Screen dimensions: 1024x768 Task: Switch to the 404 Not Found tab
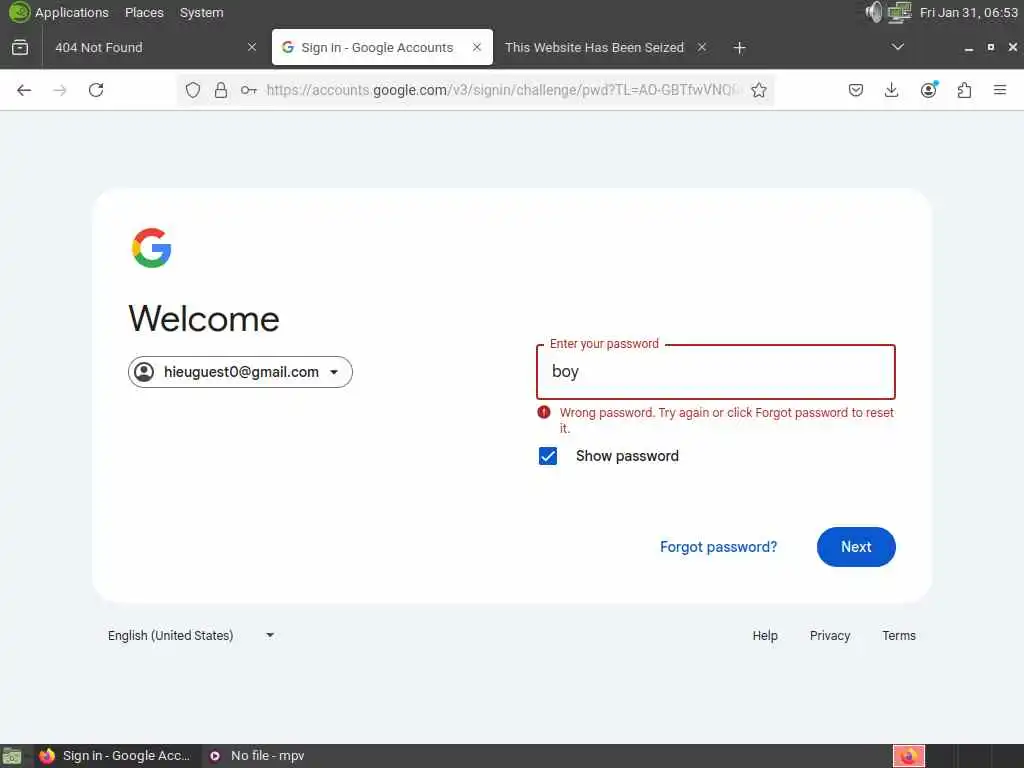pyautogui.click(x=153, y=47)
